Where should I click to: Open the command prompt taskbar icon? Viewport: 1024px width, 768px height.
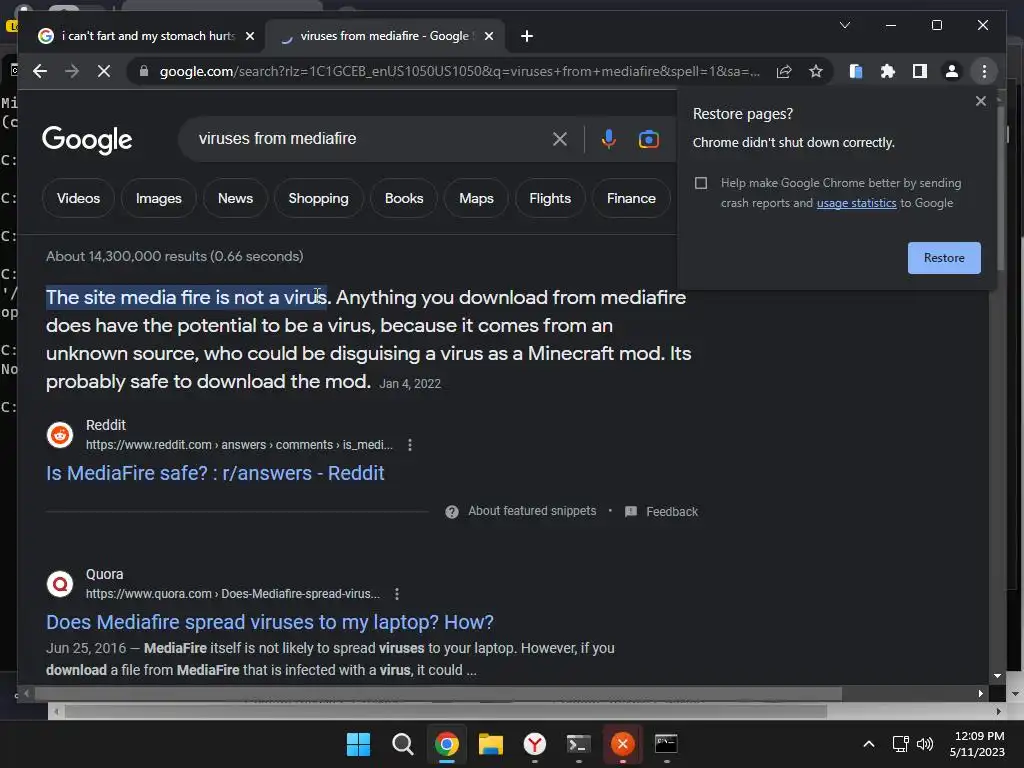(666, 744)
